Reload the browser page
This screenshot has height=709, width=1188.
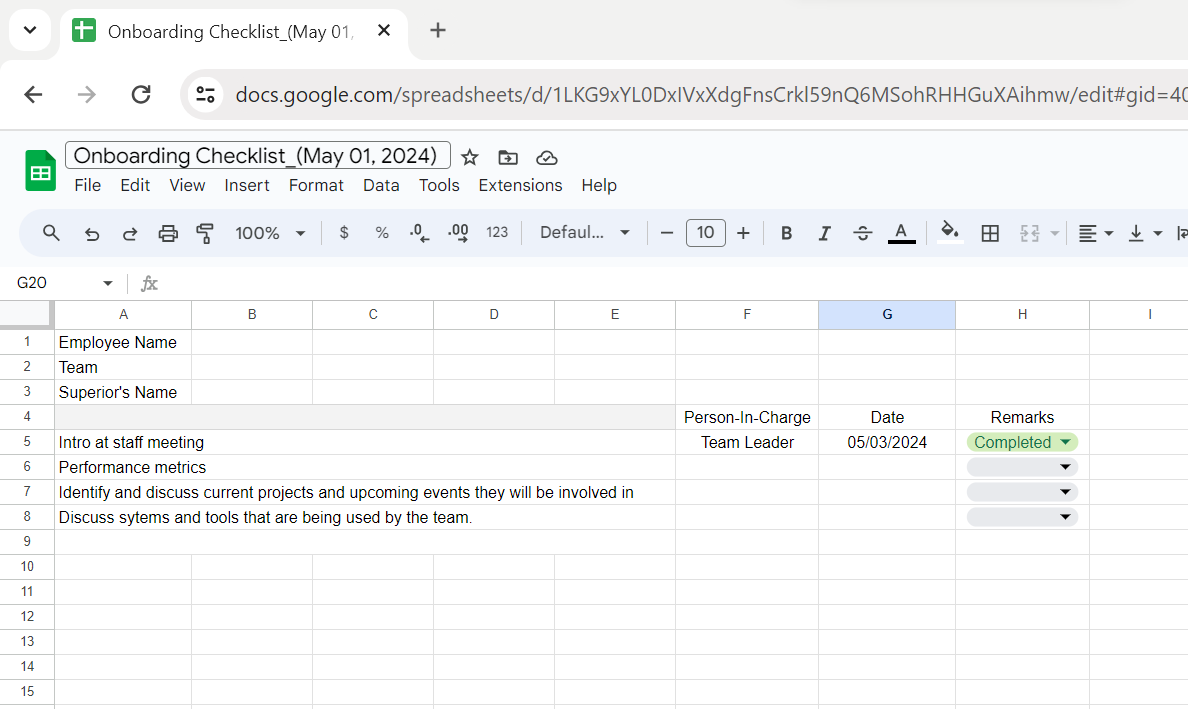[x=141, y=95]
